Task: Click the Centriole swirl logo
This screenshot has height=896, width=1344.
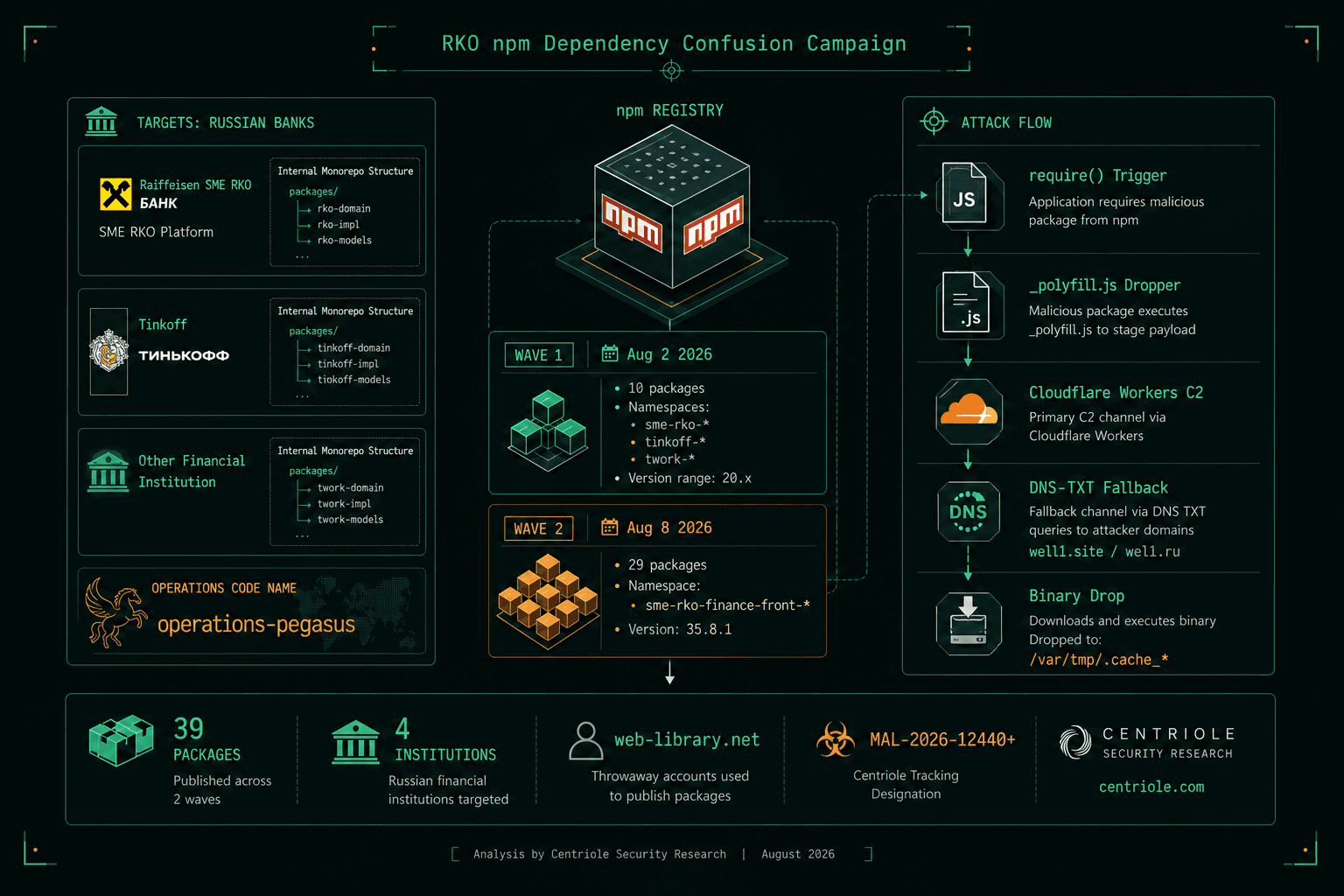Action: (x=1075, y=742)
